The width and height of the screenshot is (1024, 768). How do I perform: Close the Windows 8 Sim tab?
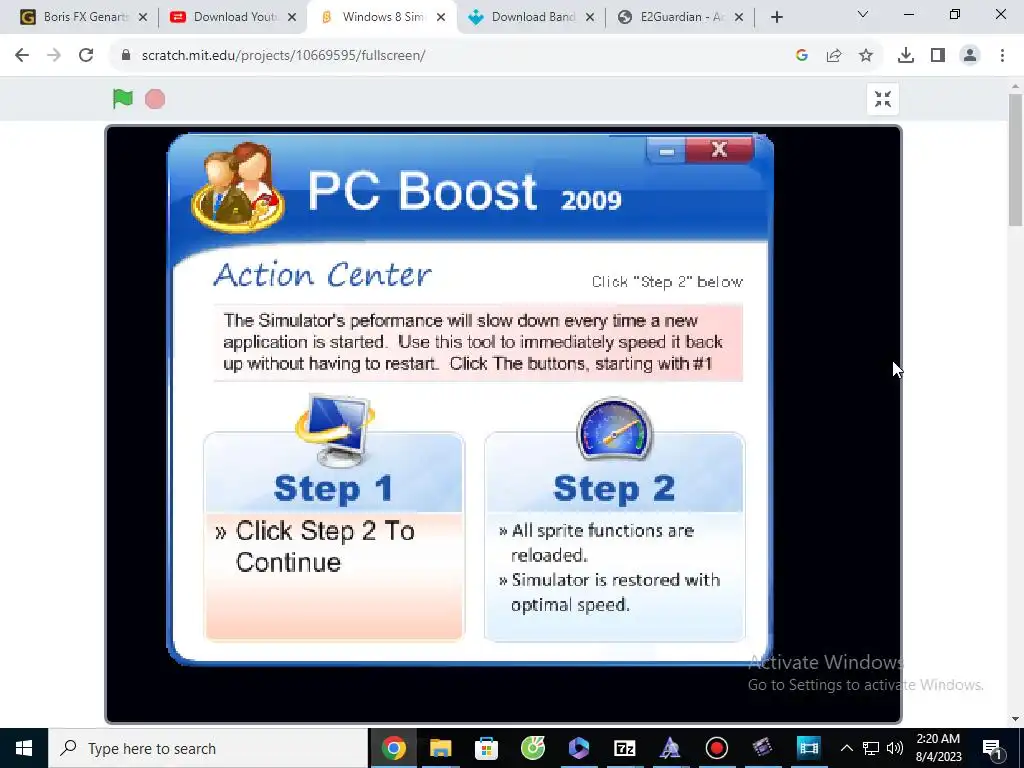pos(441,18)
